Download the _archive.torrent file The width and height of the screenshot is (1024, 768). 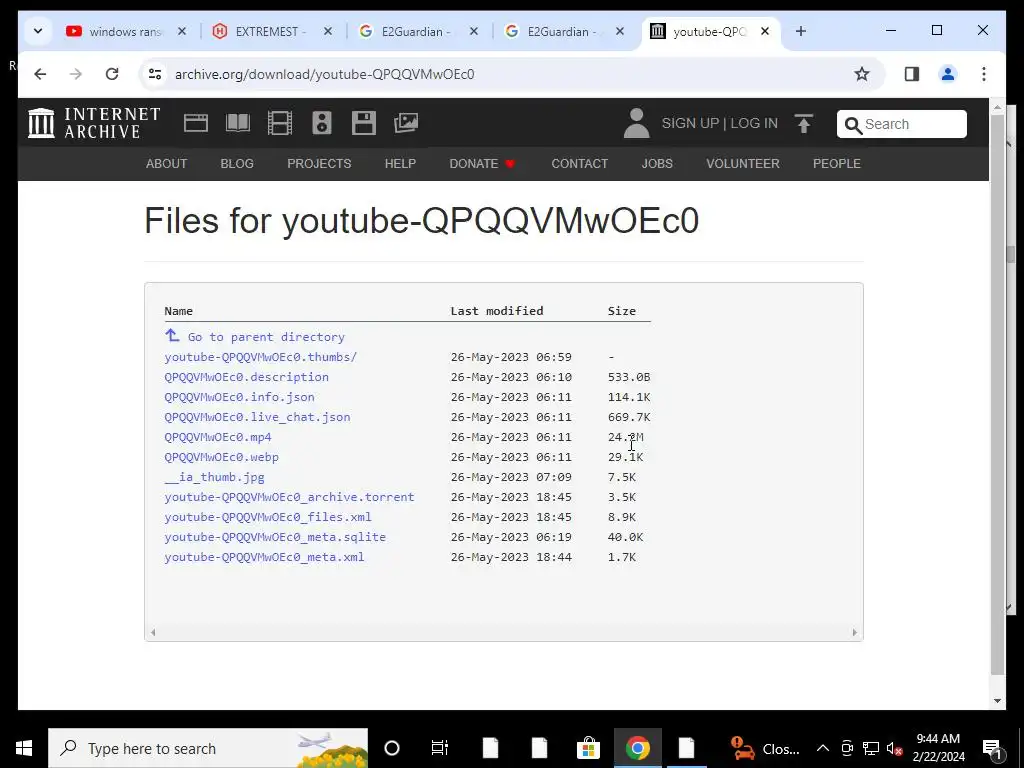tap(289, 497)
